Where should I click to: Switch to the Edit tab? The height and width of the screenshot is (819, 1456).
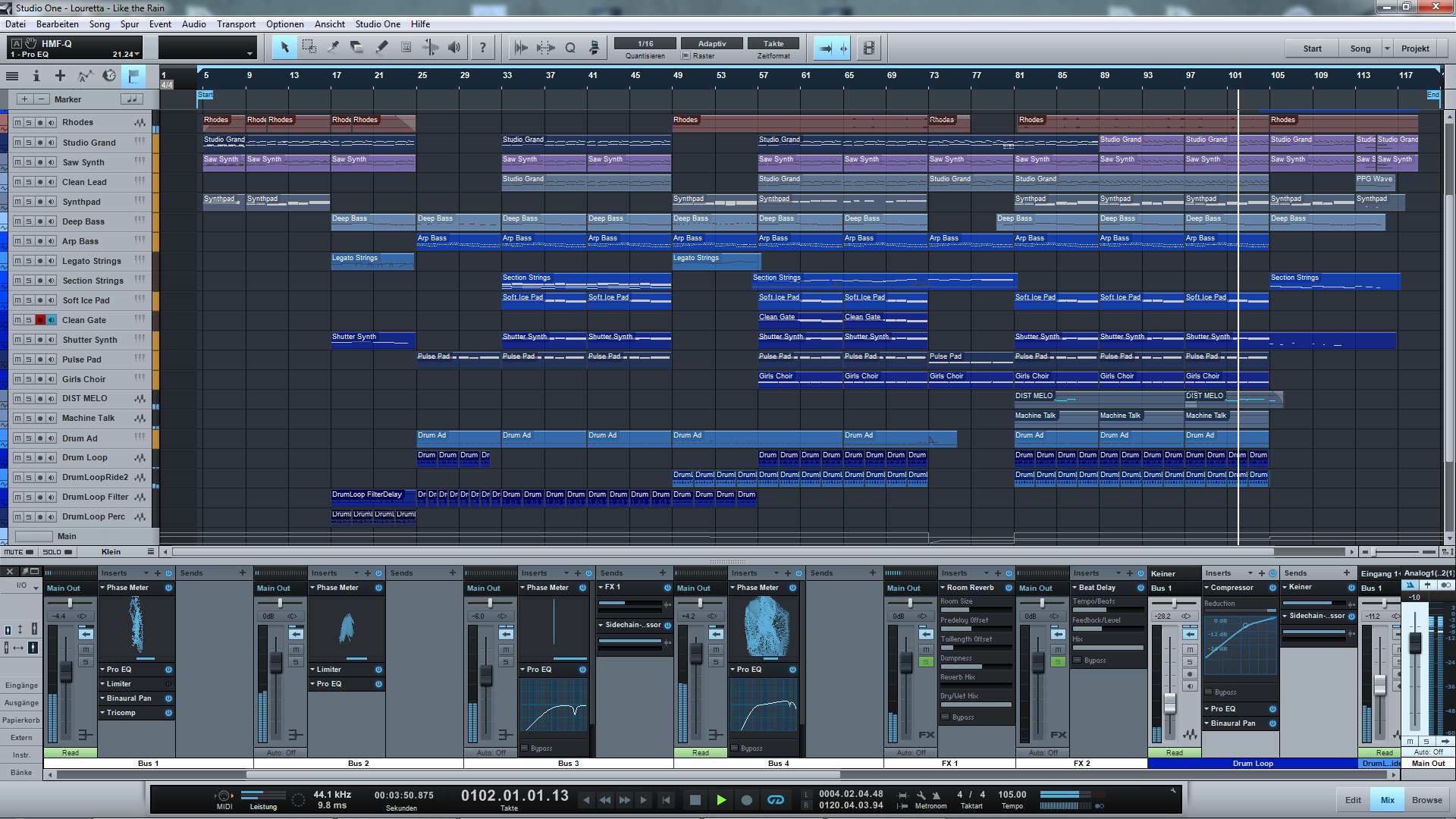[1353, 800]
